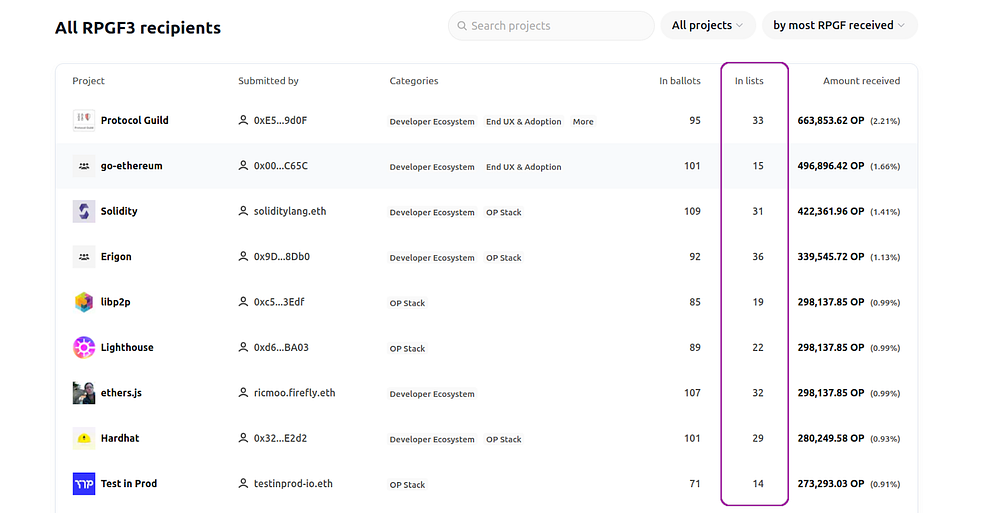Click the Hardhat yellow helmet logo
Screen dimensions: 1000x513
pyautogui.click(x=84, y=438)
